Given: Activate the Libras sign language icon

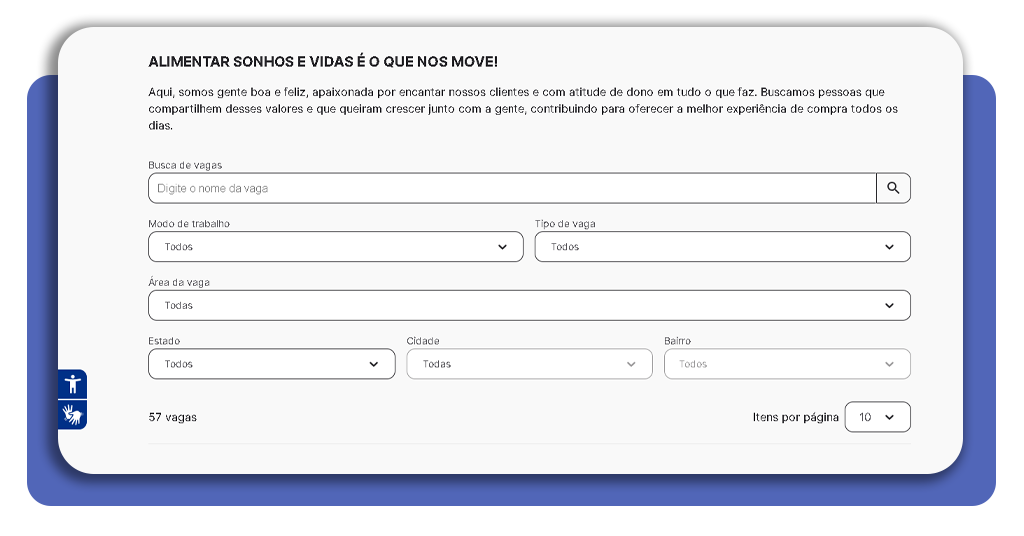Looking at the screenshot, I should pyautogui.click(x=72, y=414).
